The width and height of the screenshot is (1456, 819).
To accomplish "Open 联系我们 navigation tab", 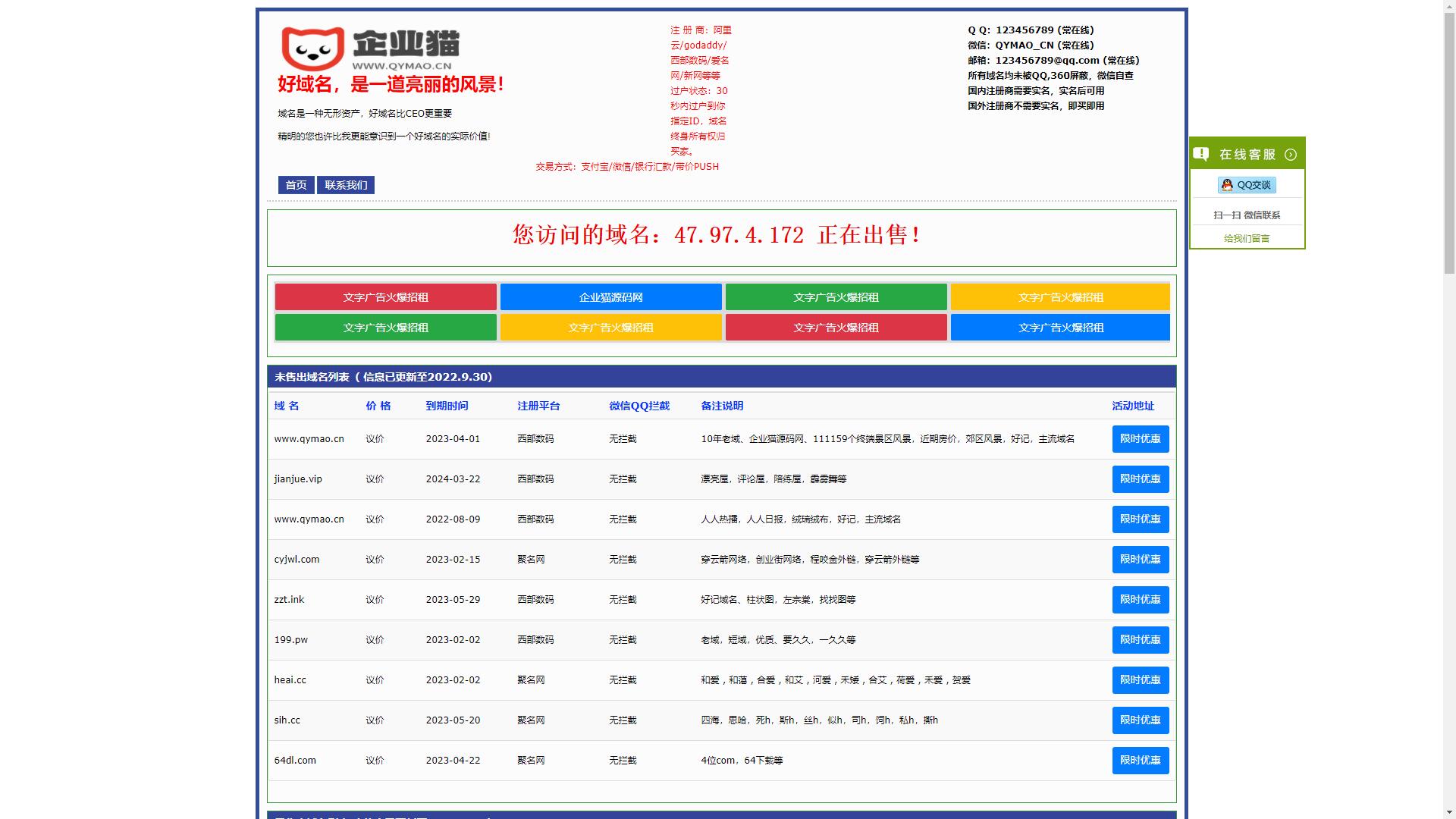I will click(x=346, y=185).
